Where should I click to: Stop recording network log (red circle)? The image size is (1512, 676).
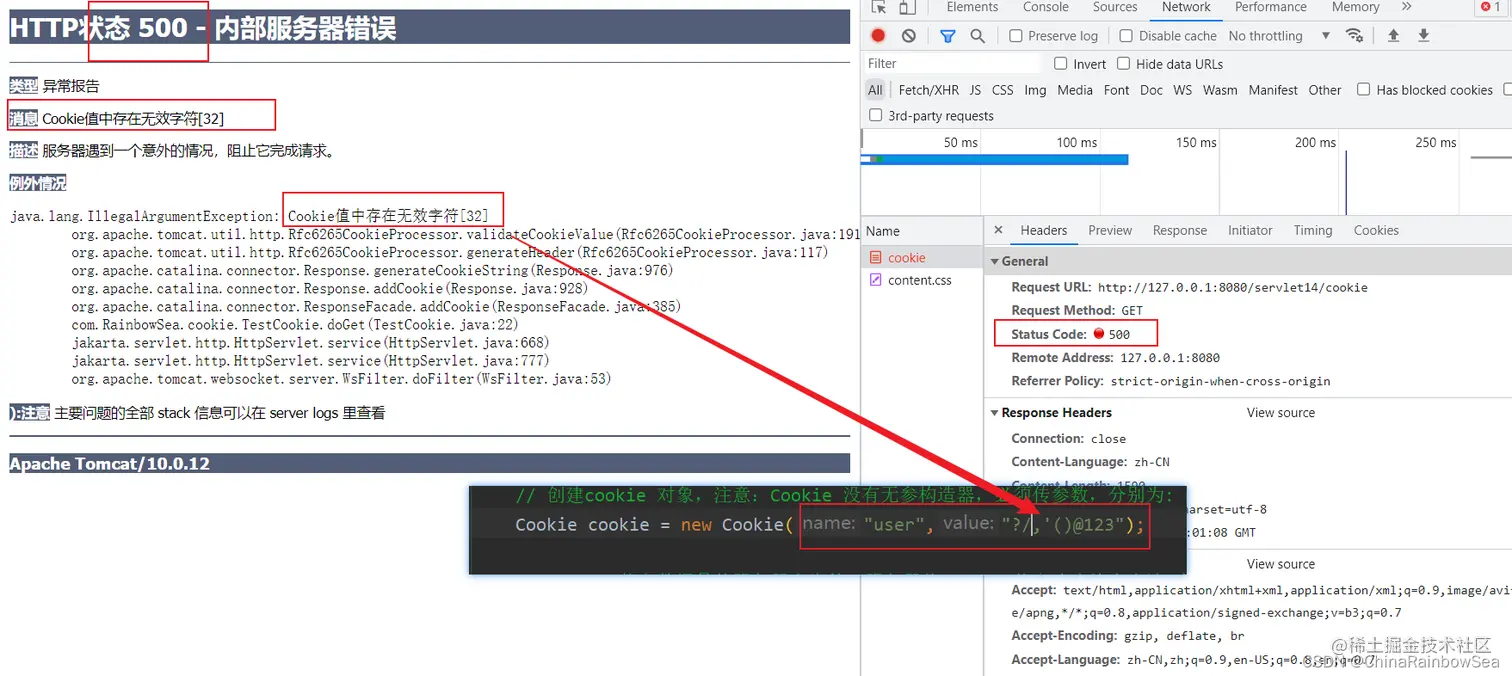pyautogui.click(x=878, y=36)
